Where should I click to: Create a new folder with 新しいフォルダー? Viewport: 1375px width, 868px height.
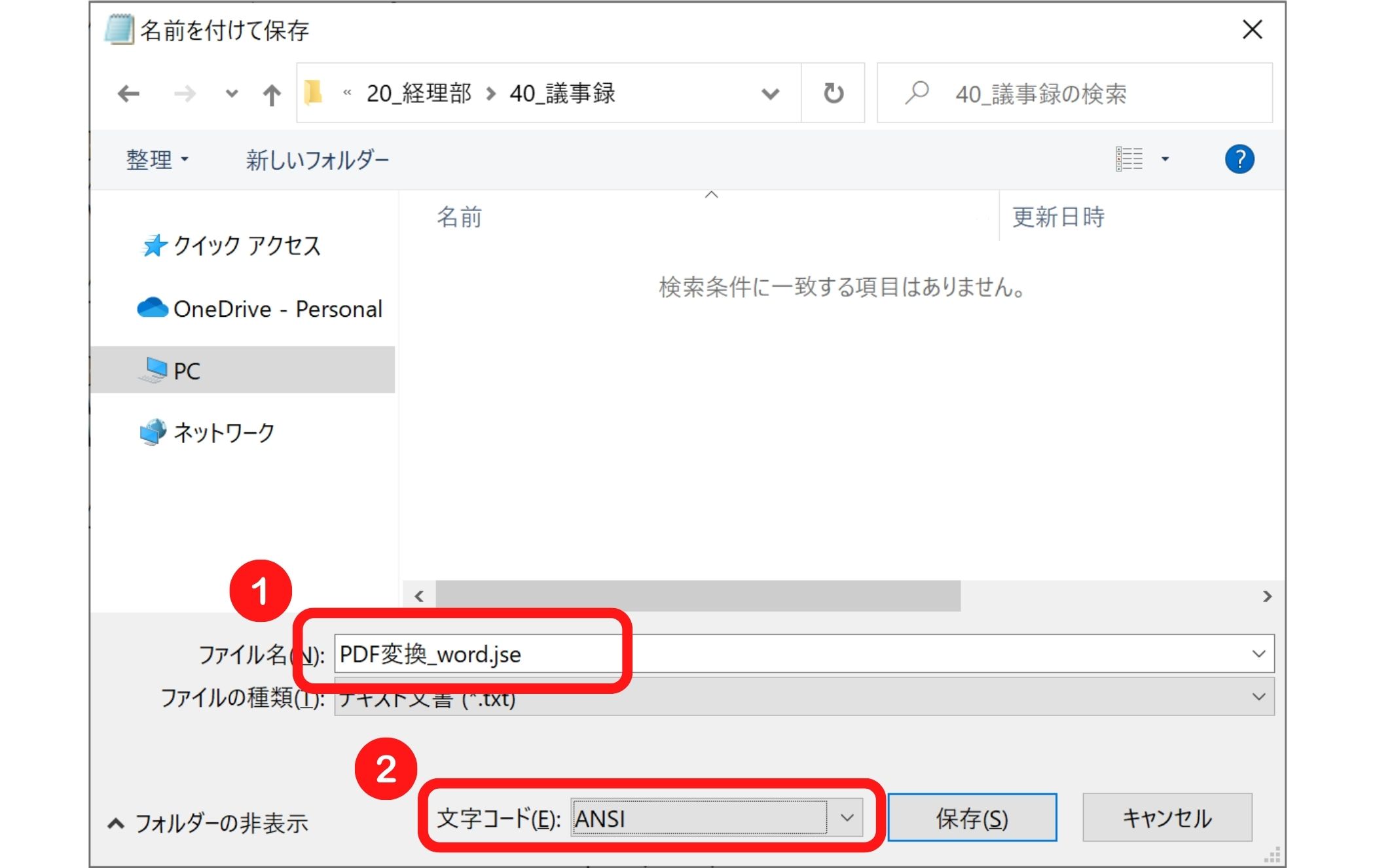click(318, 159)
